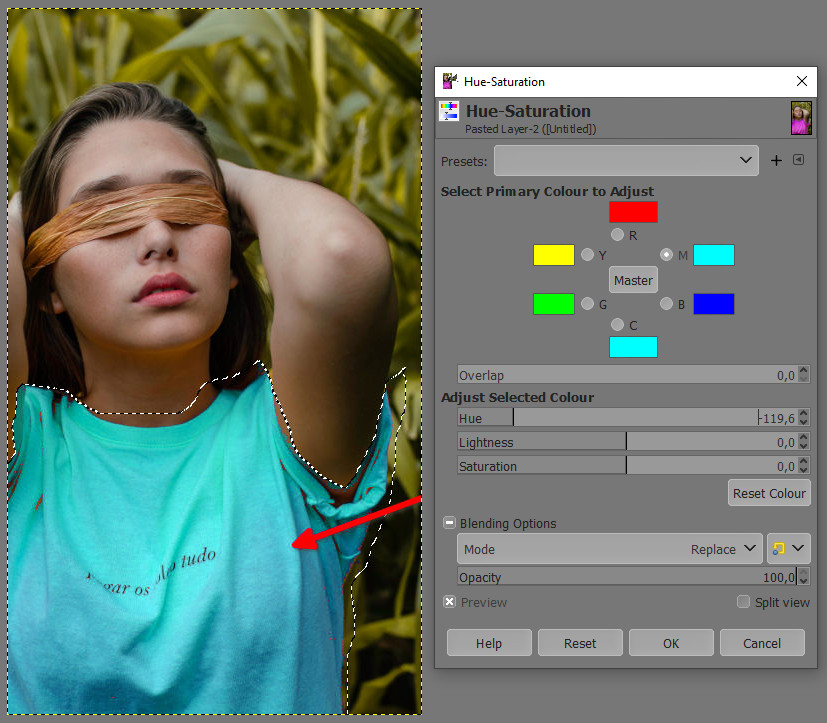Click the Help button
This screenshot has height=723, width=827.
(489, 643)
